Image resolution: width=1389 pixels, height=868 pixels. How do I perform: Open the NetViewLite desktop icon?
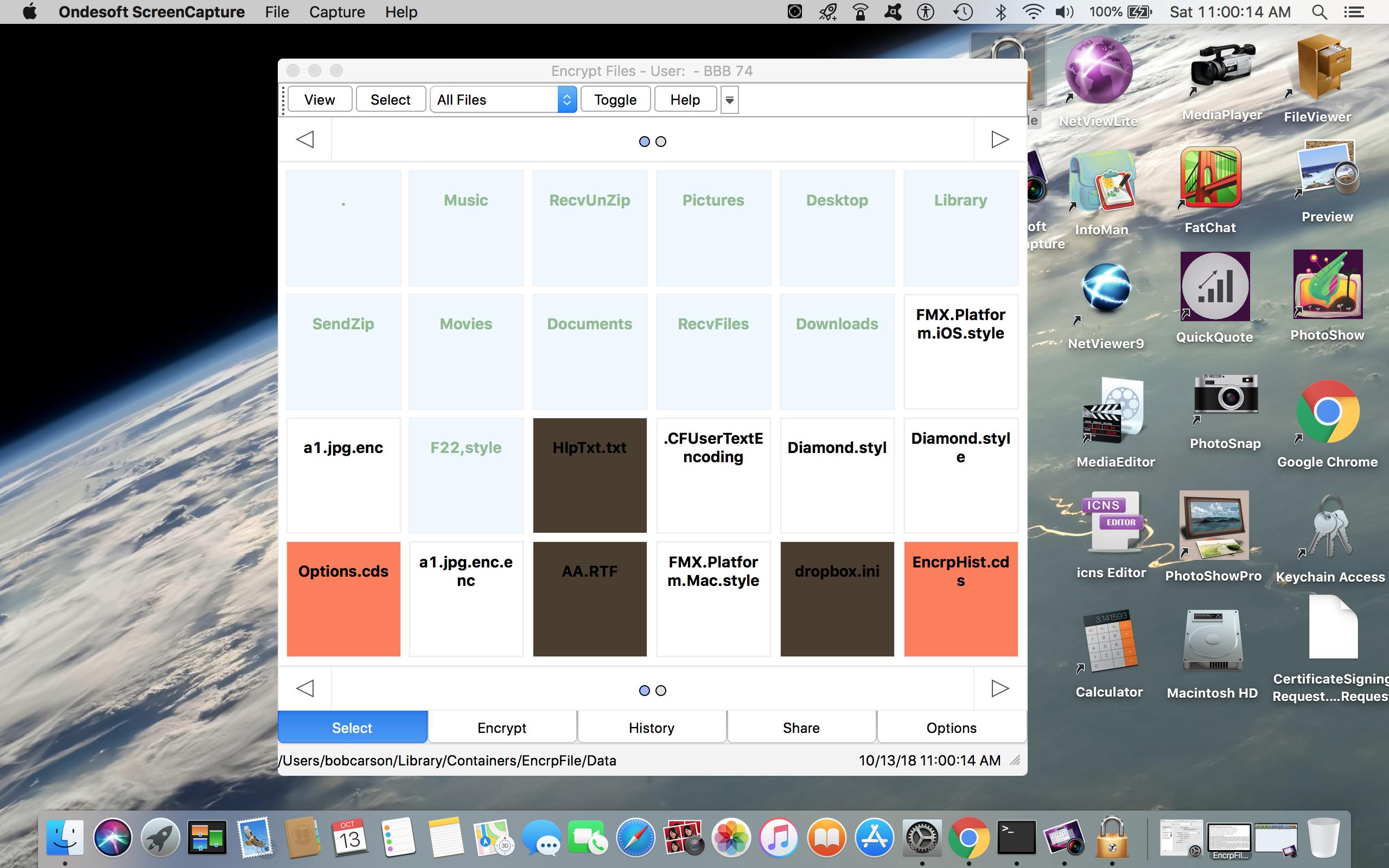(x=1098, y=70)
